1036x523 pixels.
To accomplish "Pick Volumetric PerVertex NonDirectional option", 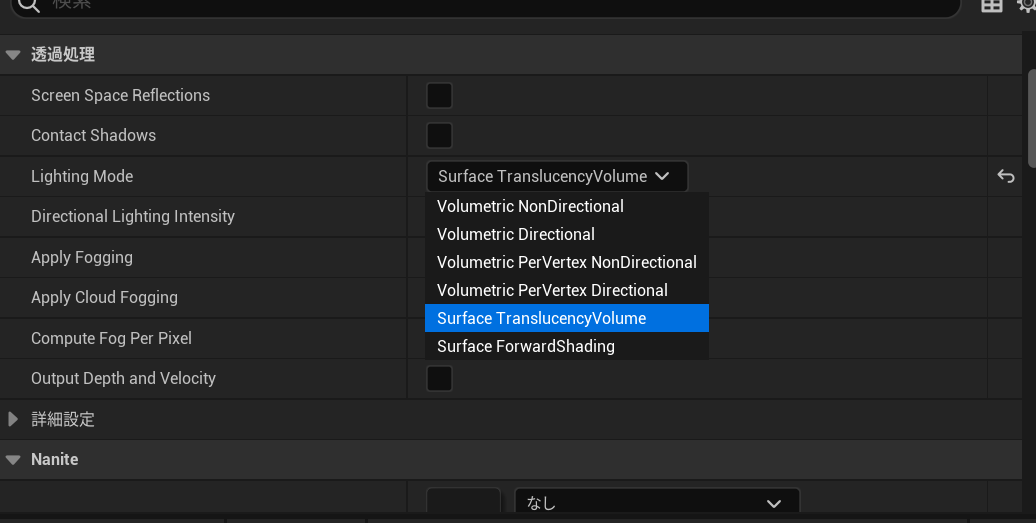I will pos(566,263).
